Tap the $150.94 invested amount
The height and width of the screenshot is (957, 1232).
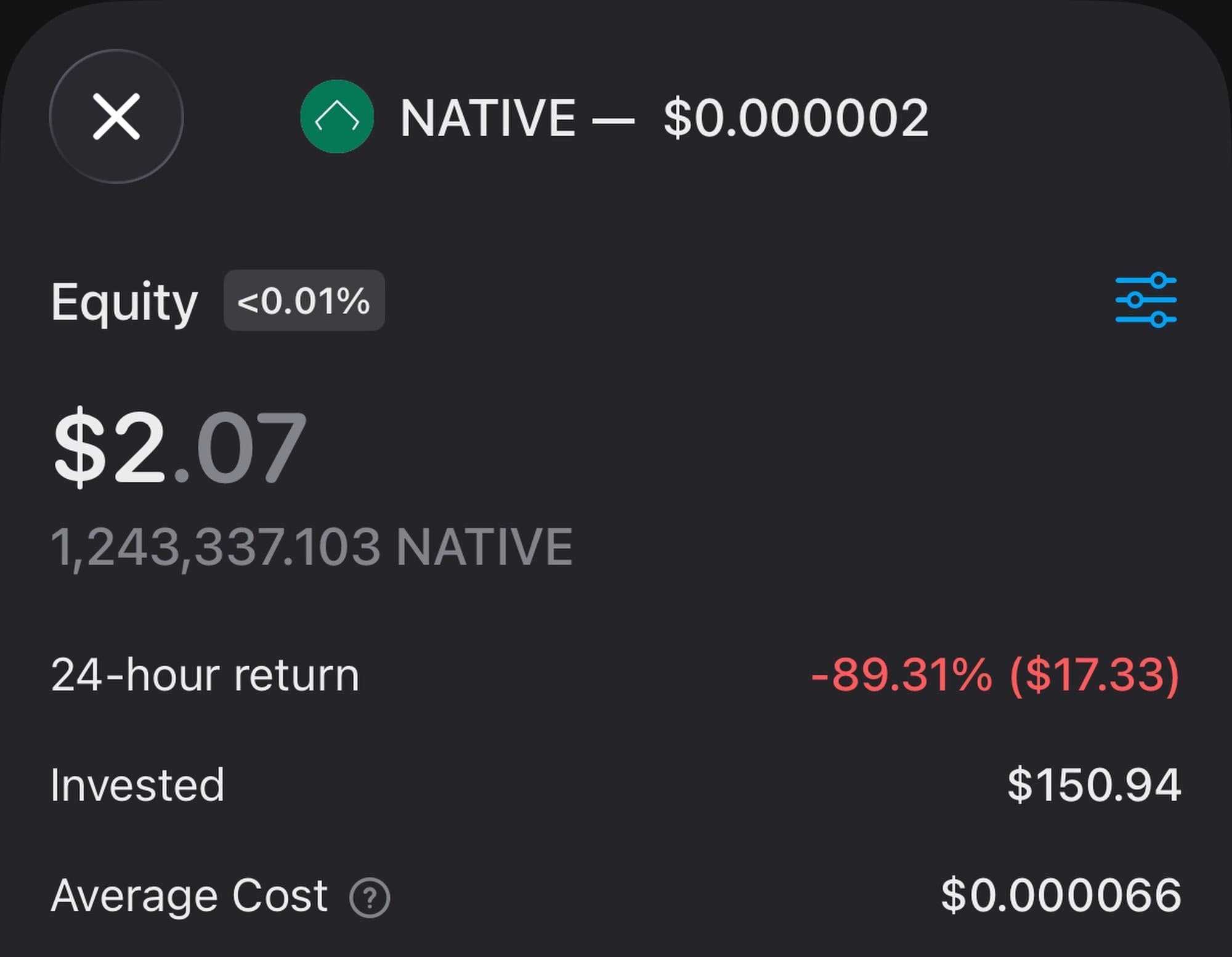[x=1094, y=785]
